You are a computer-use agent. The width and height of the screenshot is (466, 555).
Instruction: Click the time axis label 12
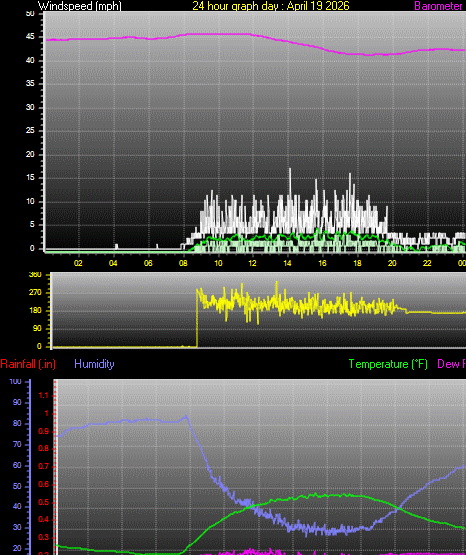(x=252, y=263)
